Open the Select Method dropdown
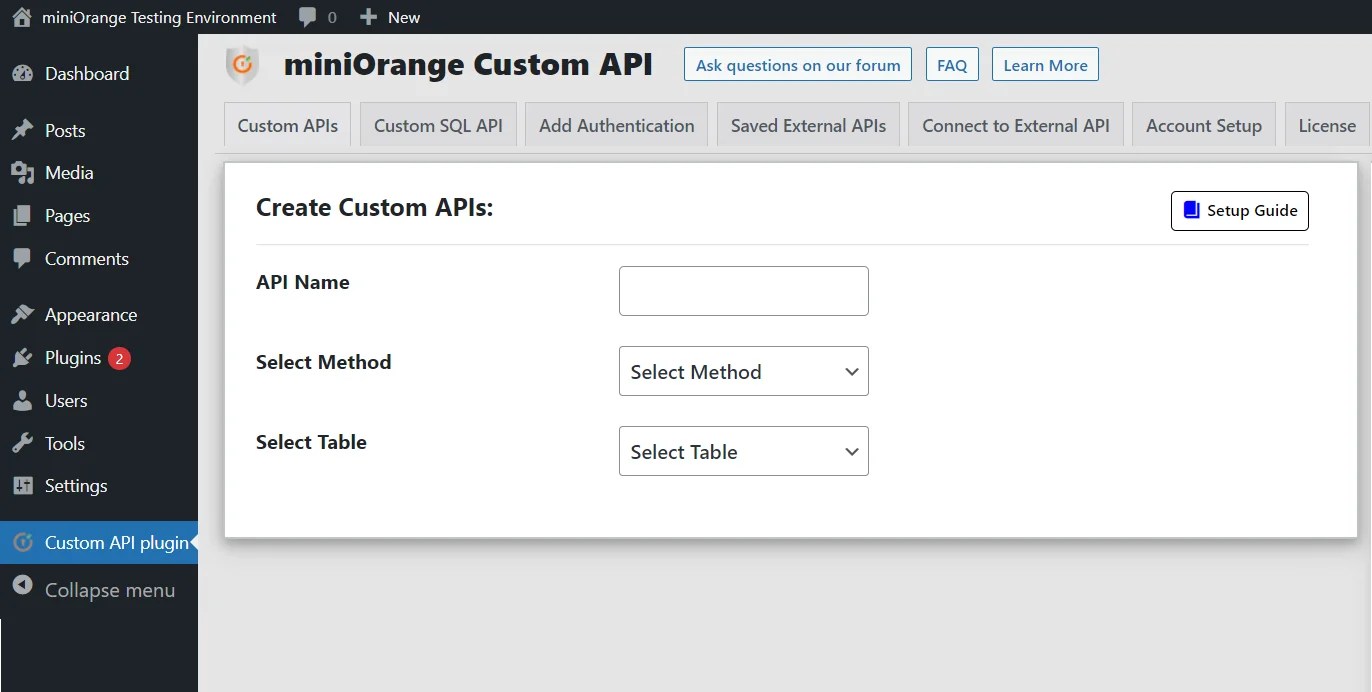Image resolution: width=1372 pixels, height=692 pixels. (743, 371)
